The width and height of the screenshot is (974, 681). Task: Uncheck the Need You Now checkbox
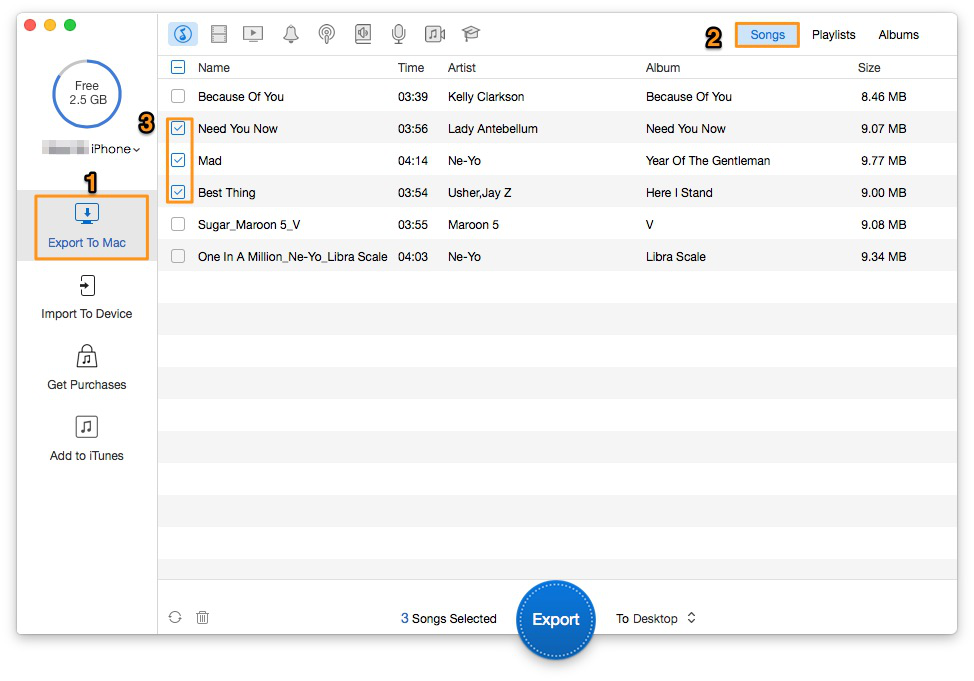click(178, 128)
